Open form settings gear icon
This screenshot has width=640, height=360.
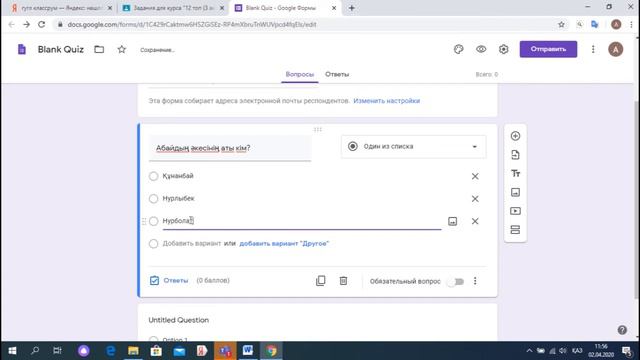point(504,49)
